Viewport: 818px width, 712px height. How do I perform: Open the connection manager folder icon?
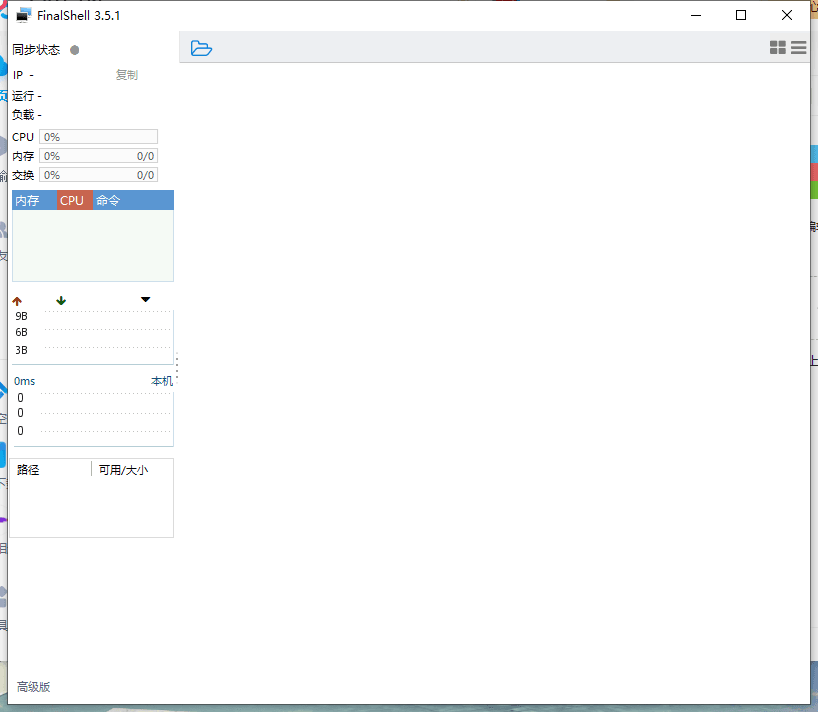[201, 48]
